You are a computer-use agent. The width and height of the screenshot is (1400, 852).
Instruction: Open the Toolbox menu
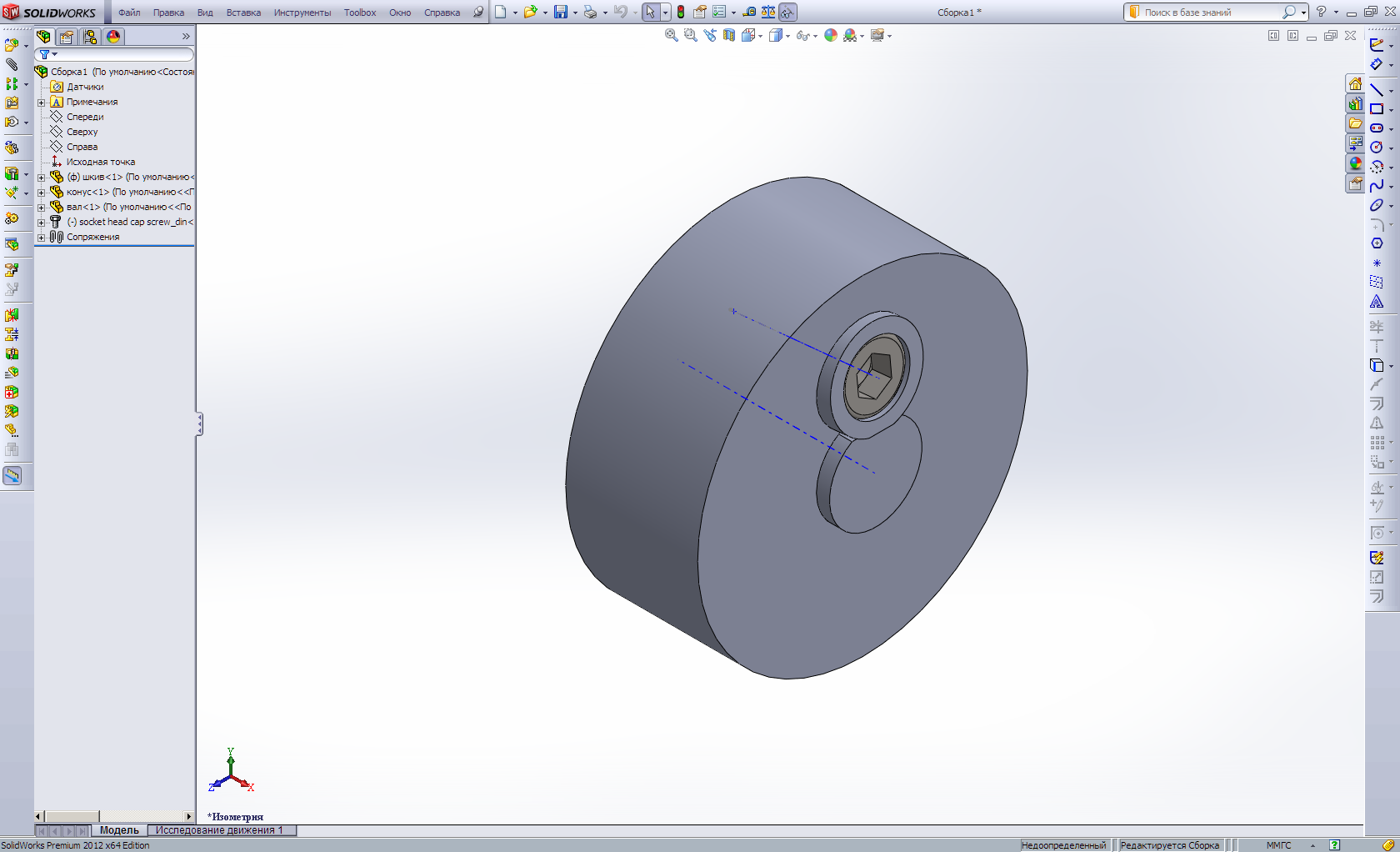click(x=360, y=13)
